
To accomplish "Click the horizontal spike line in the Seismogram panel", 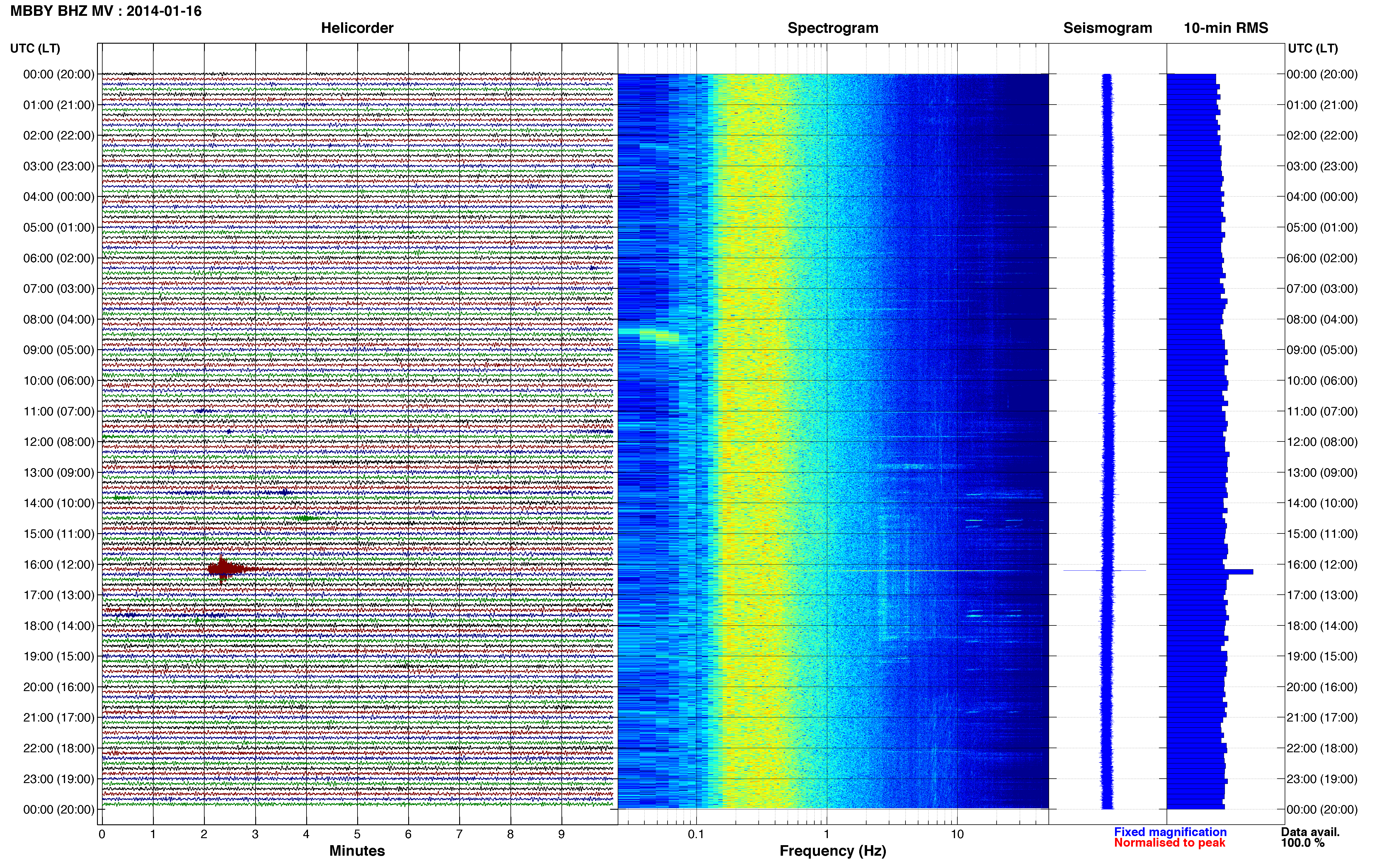I will pyautogui.click(x=1104, y=571).
